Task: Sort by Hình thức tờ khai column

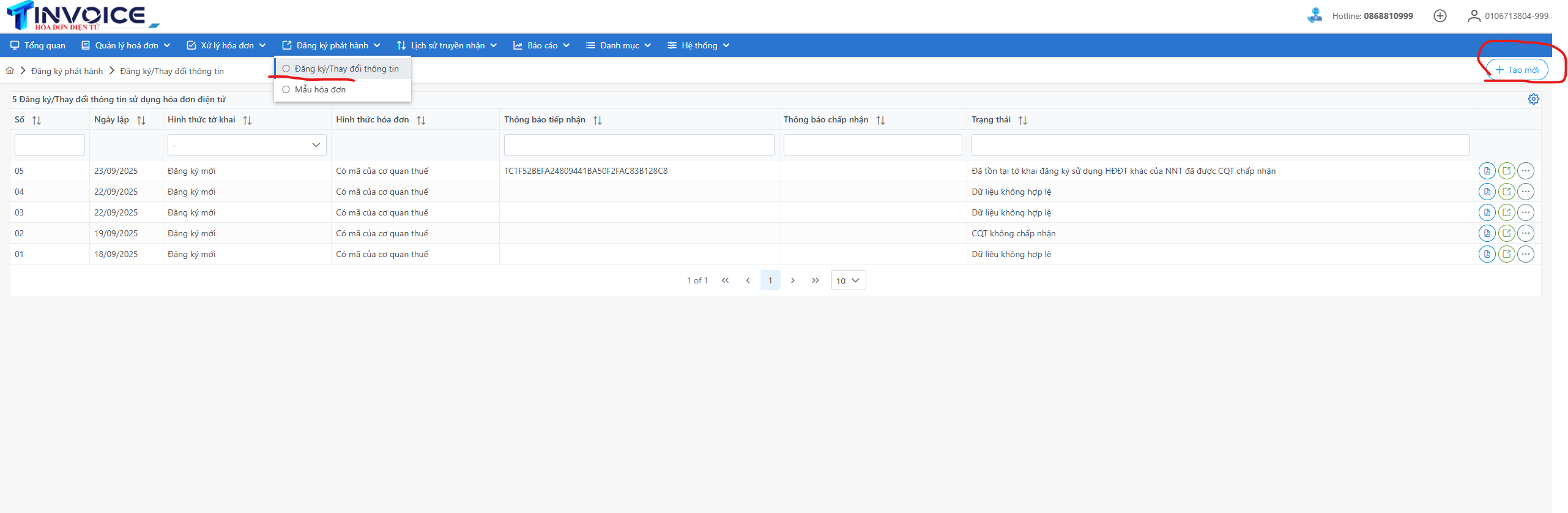Action: point(247,120)
